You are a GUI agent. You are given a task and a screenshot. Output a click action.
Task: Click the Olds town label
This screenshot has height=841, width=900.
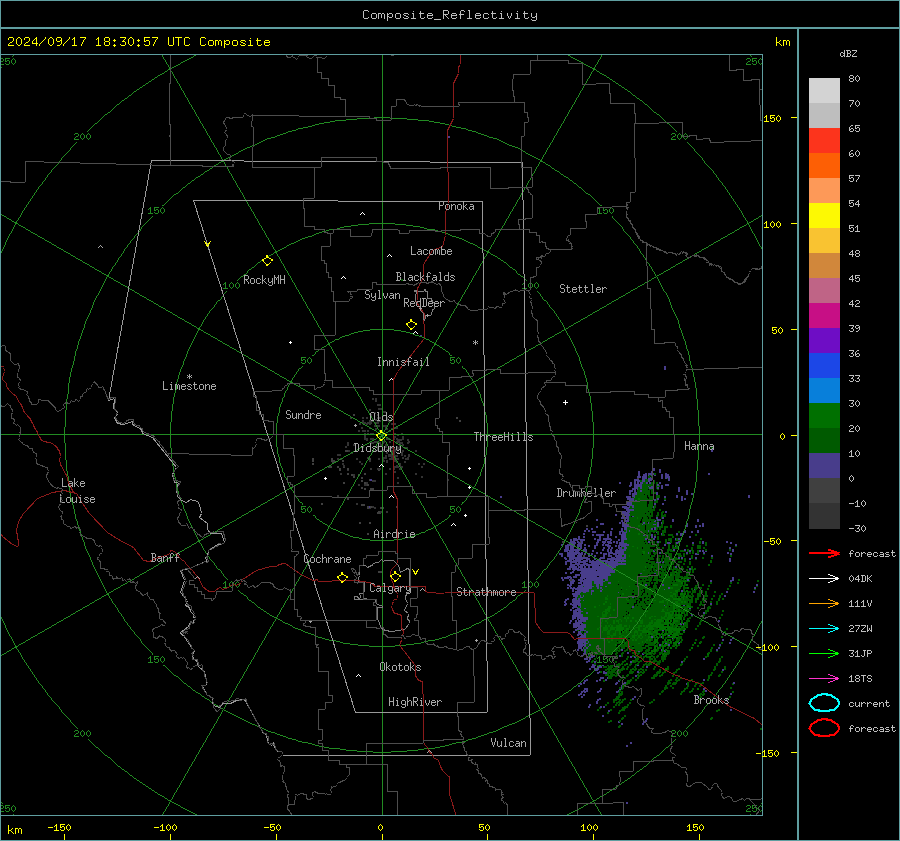pyautogui.click(x=381, y=417)
